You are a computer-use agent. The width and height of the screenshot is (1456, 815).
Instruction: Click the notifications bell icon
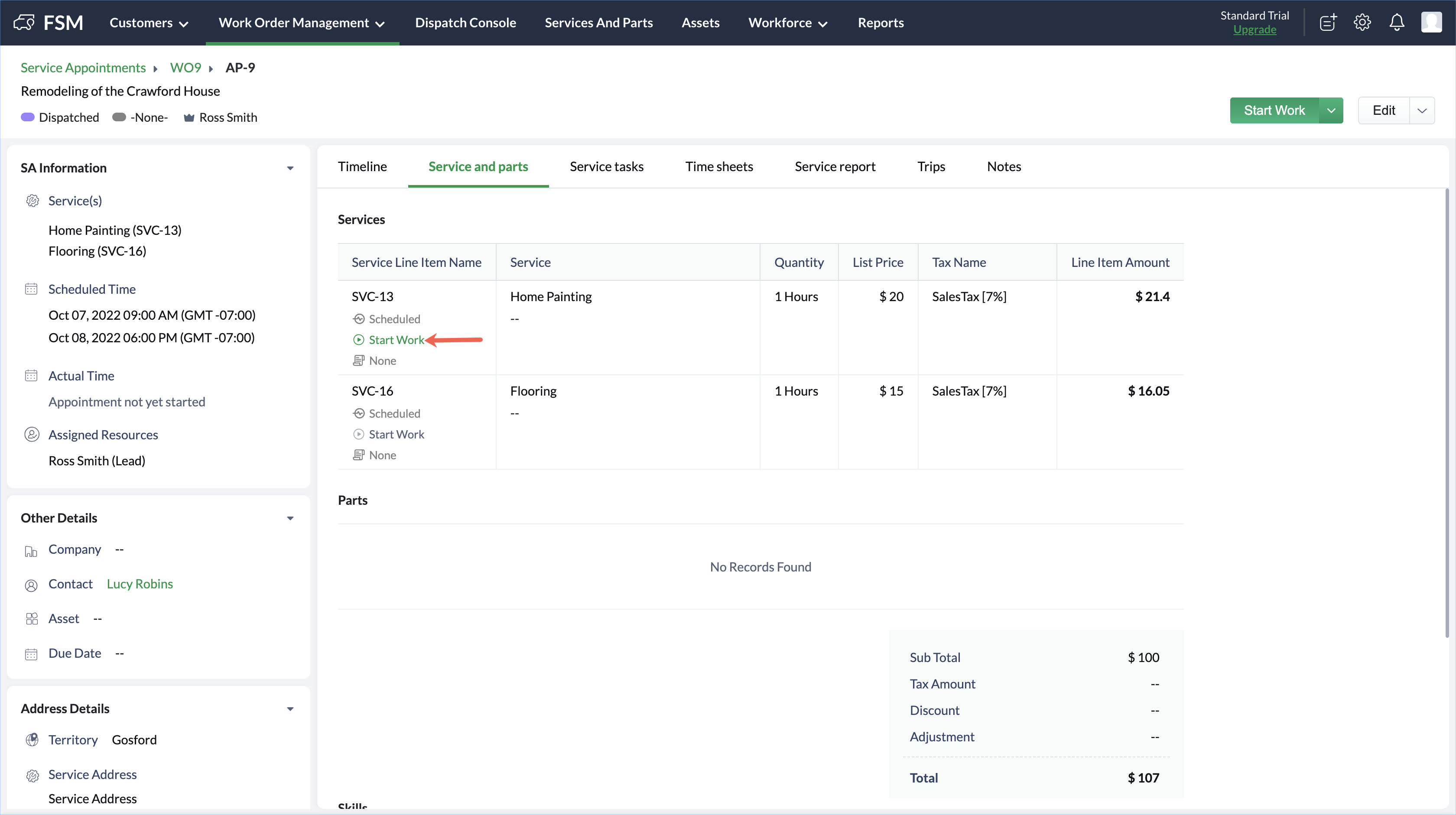pos(1397,23)
